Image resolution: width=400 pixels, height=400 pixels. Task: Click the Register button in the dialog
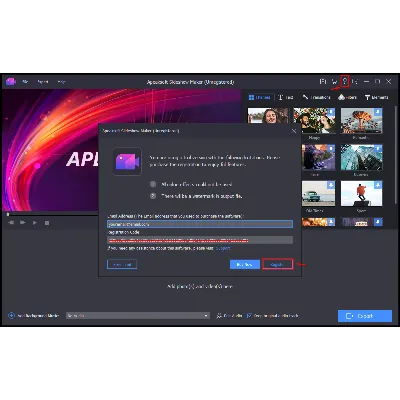tap(278, 264)
